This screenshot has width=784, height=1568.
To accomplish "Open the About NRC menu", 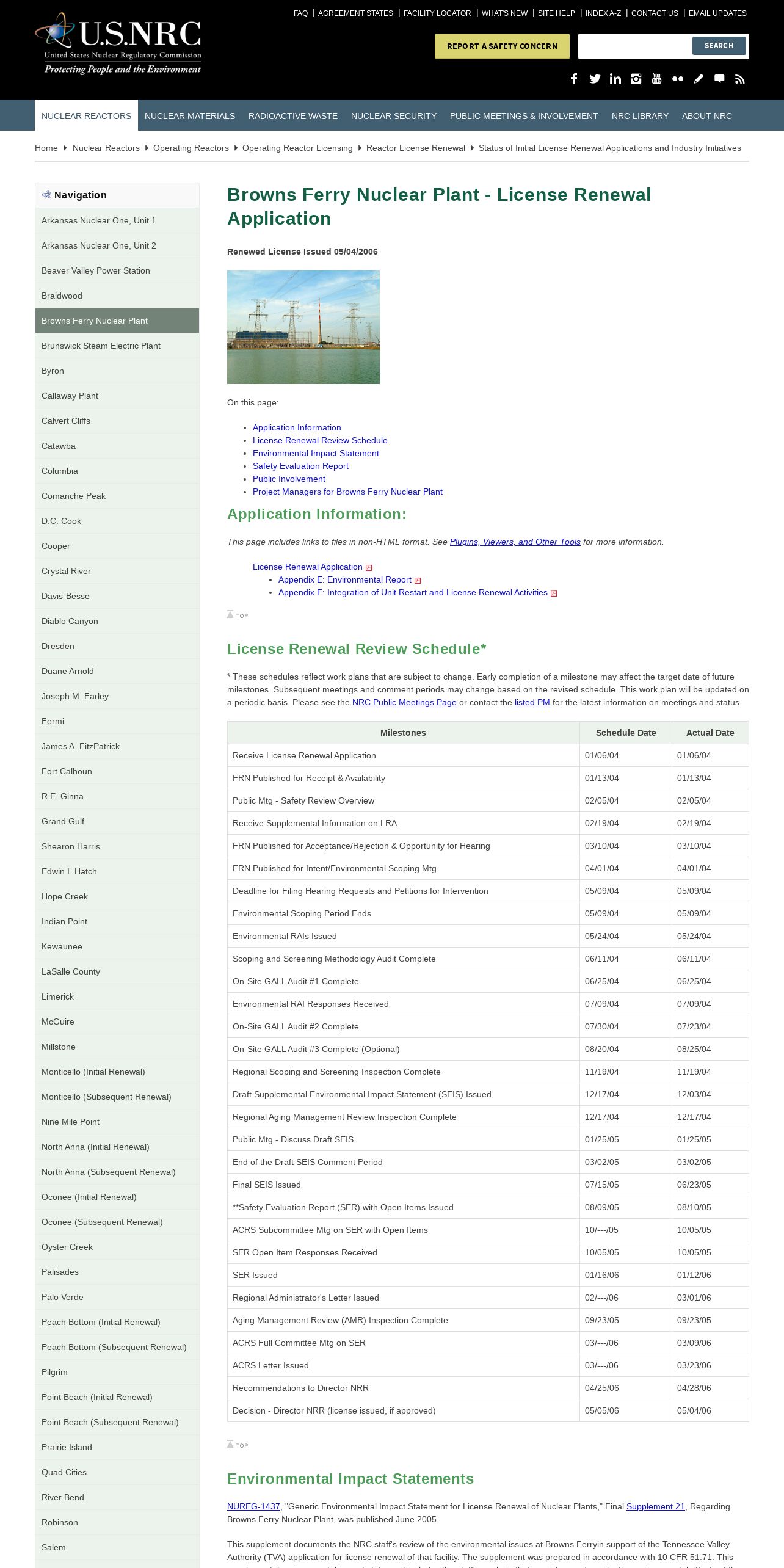I will pos(707,116).
